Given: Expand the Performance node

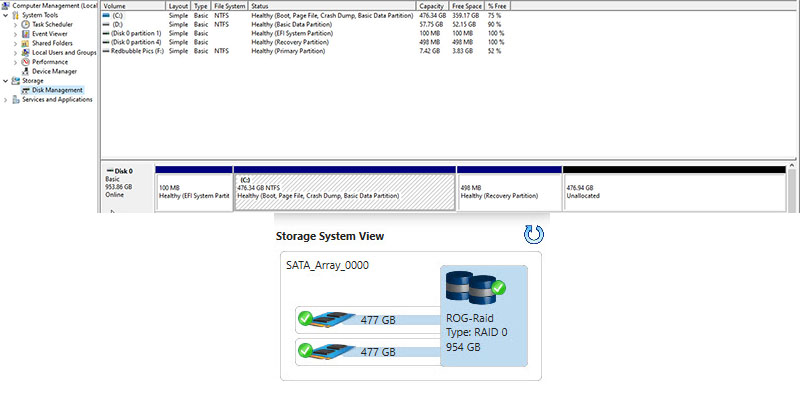Looking at the screenshot, I should [15, 62].
